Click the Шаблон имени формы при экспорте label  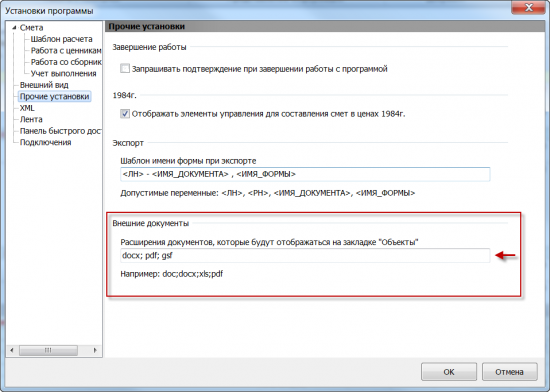[x=188, y=161]
